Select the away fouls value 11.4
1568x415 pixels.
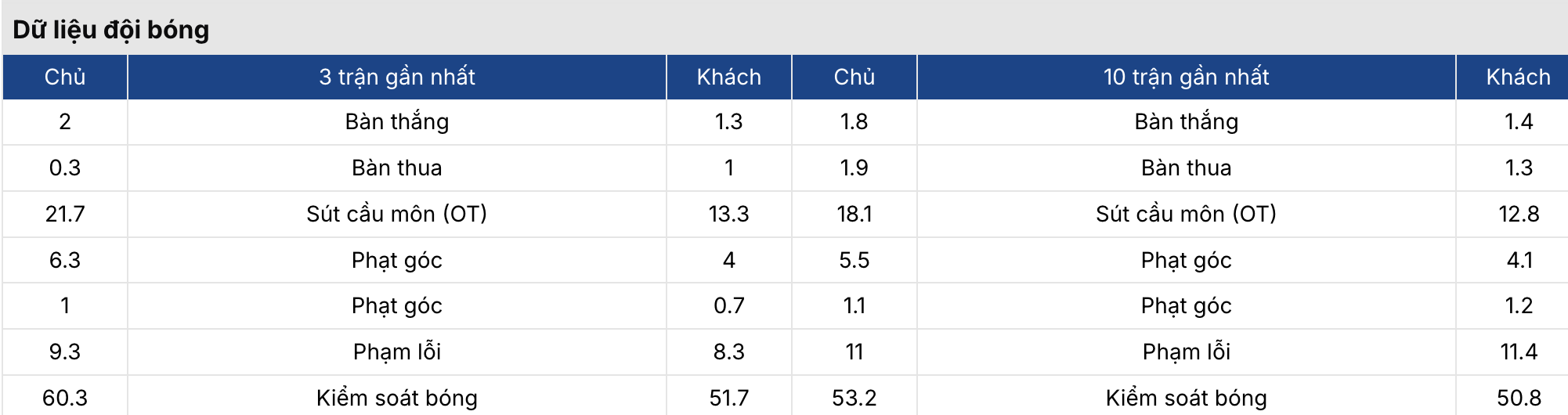(1518, 352)
